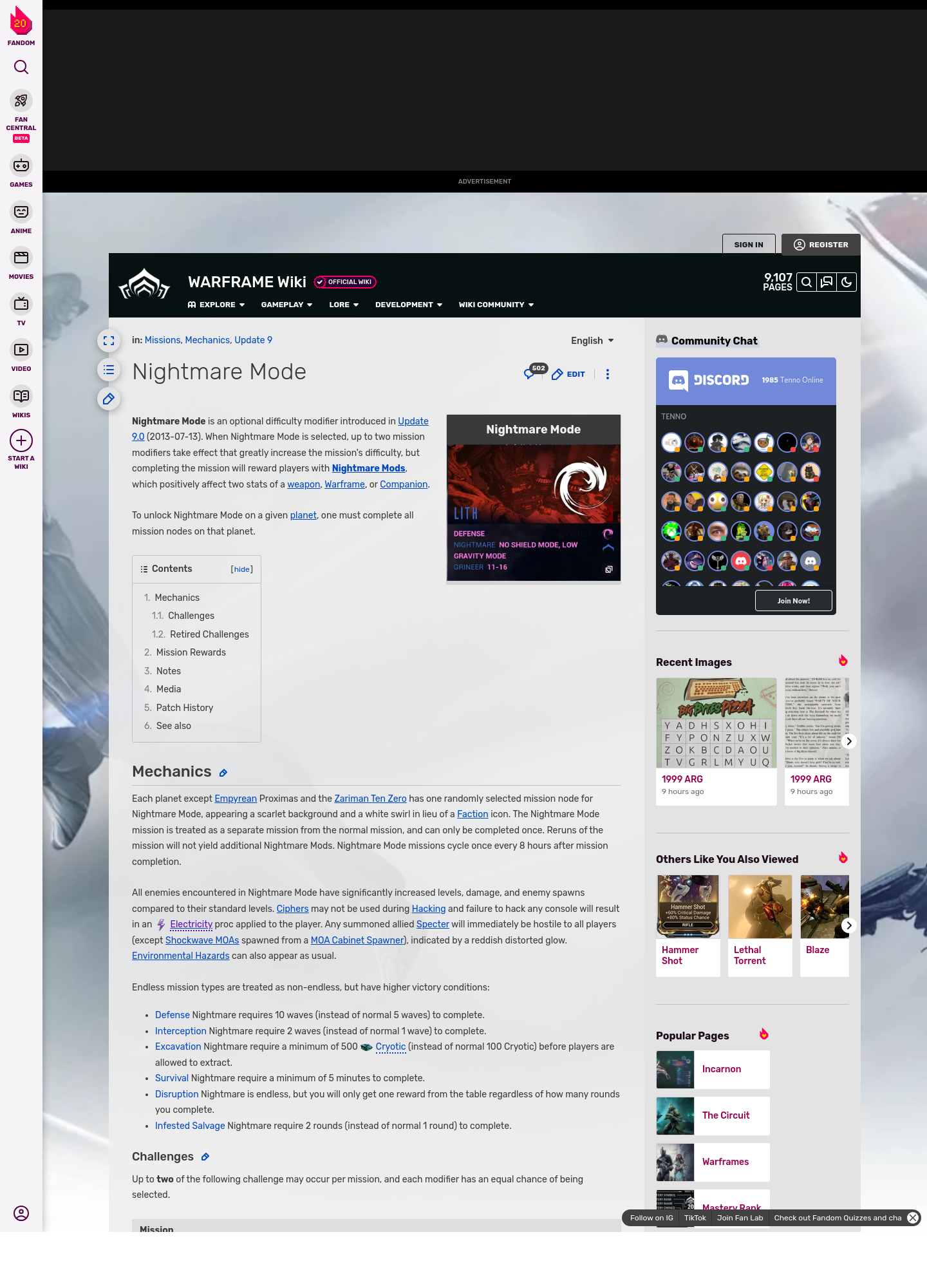Jump to See also in Contents
The width and height of the screenshot is (927, 1288).
coord(174,726)
